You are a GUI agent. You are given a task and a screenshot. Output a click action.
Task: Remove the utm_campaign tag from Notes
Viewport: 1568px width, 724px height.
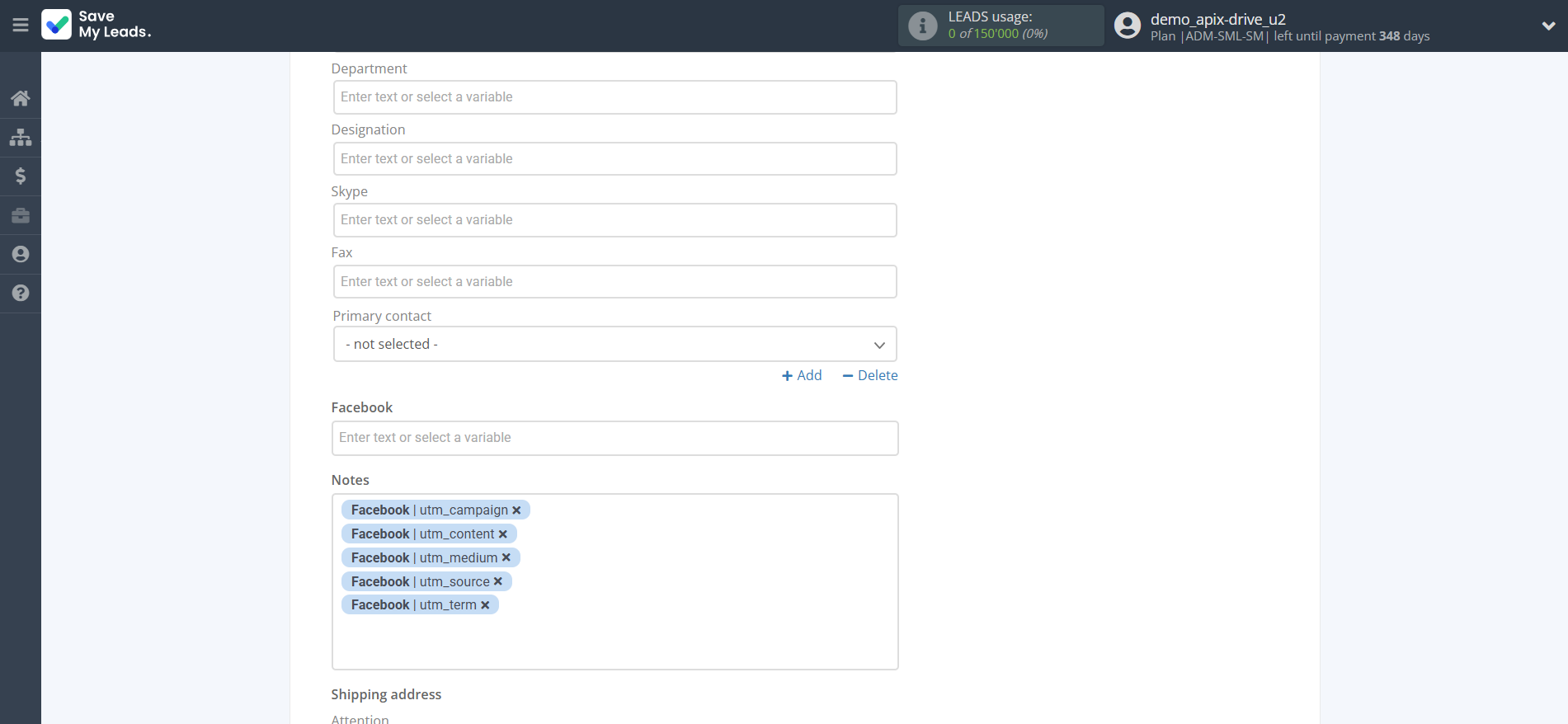pyautogui.click(x=516, y=510)
